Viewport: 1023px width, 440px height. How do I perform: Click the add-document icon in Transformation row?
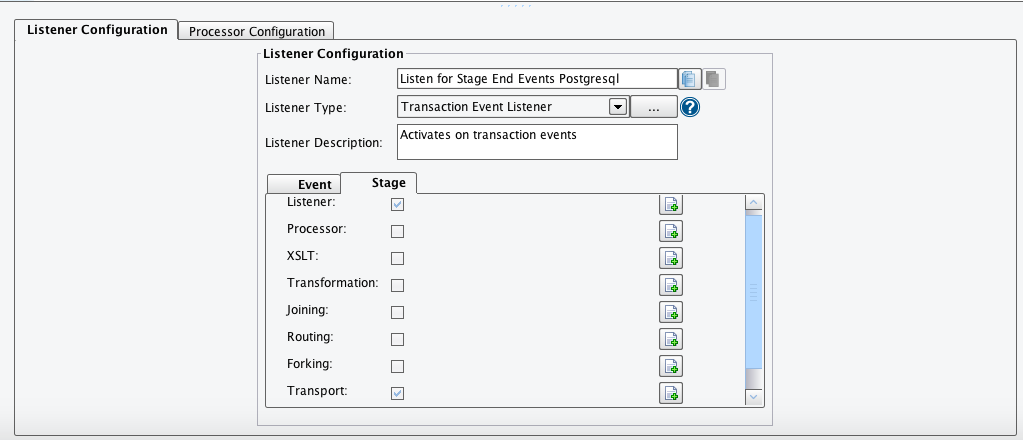[671, 285]
